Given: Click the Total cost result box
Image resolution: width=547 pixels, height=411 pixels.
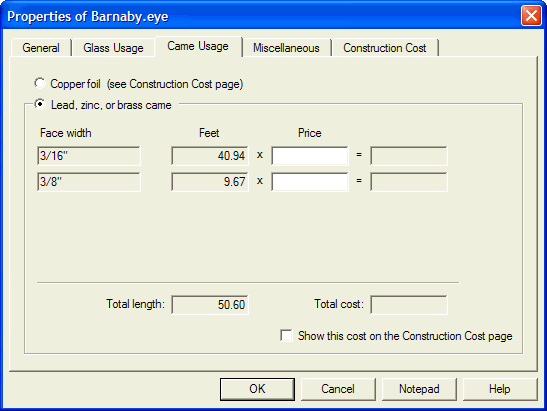Looking at the screenshot, I should [409, 305].
